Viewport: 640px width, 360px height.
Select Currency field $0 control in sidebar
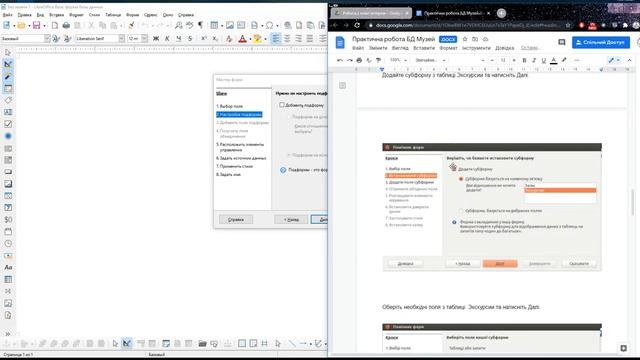pyautogui.click(x=8, y=220)
